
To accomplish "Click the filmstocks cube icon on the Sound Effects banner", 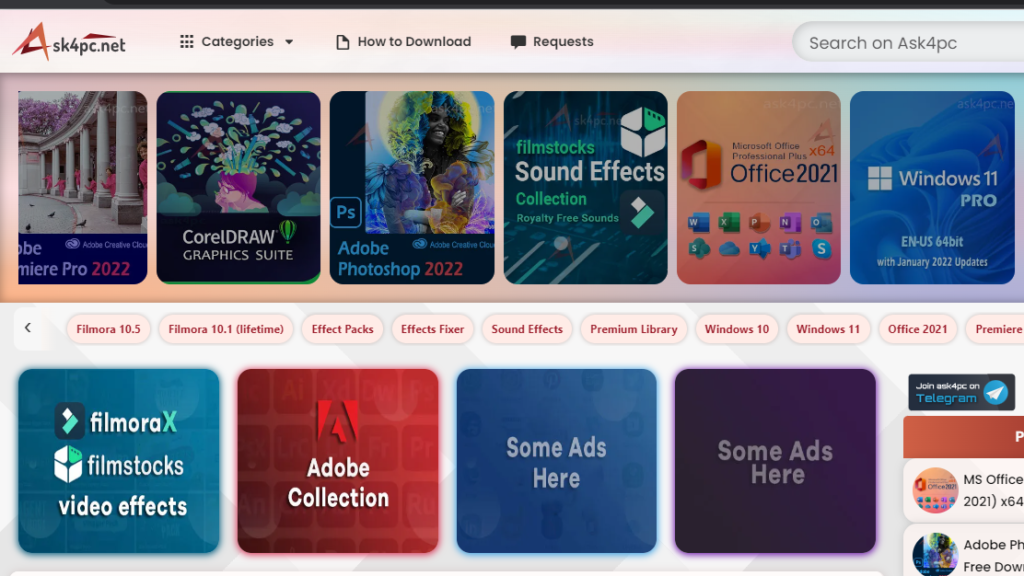I will pyautogui.click(x=643, y=131).
